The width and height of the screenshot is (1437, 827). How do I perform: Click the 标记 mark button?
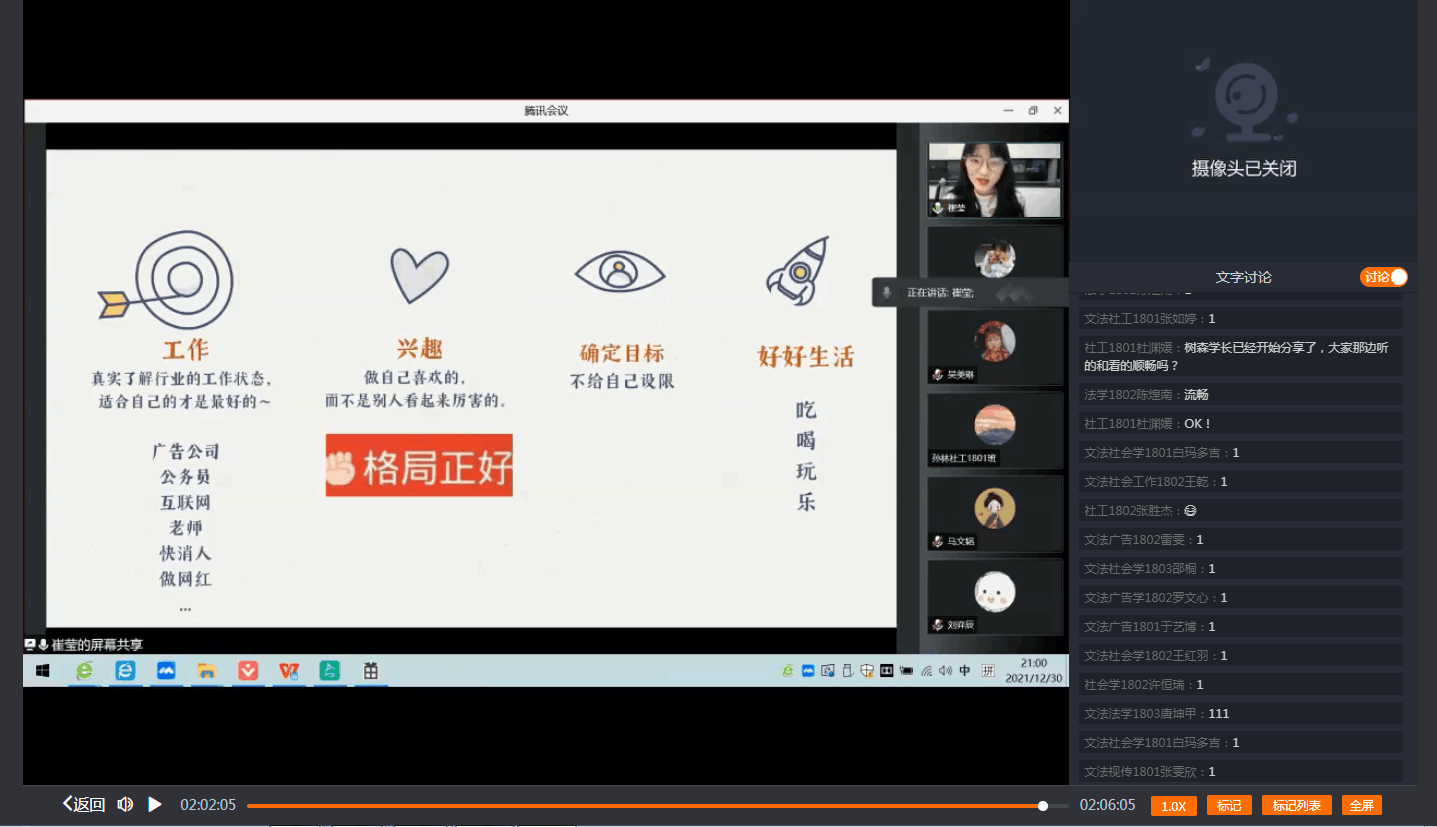[1229, 806]
